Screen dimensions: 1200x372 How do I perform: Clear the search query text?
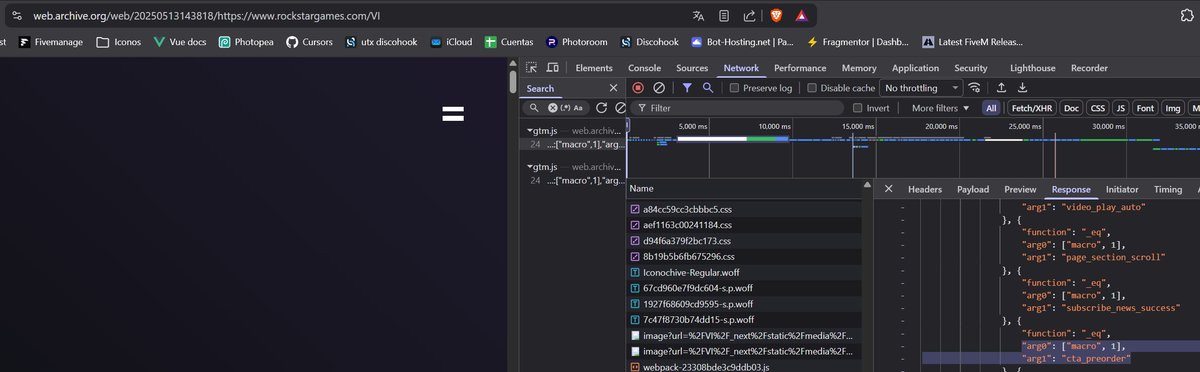(x=553, y=107)
